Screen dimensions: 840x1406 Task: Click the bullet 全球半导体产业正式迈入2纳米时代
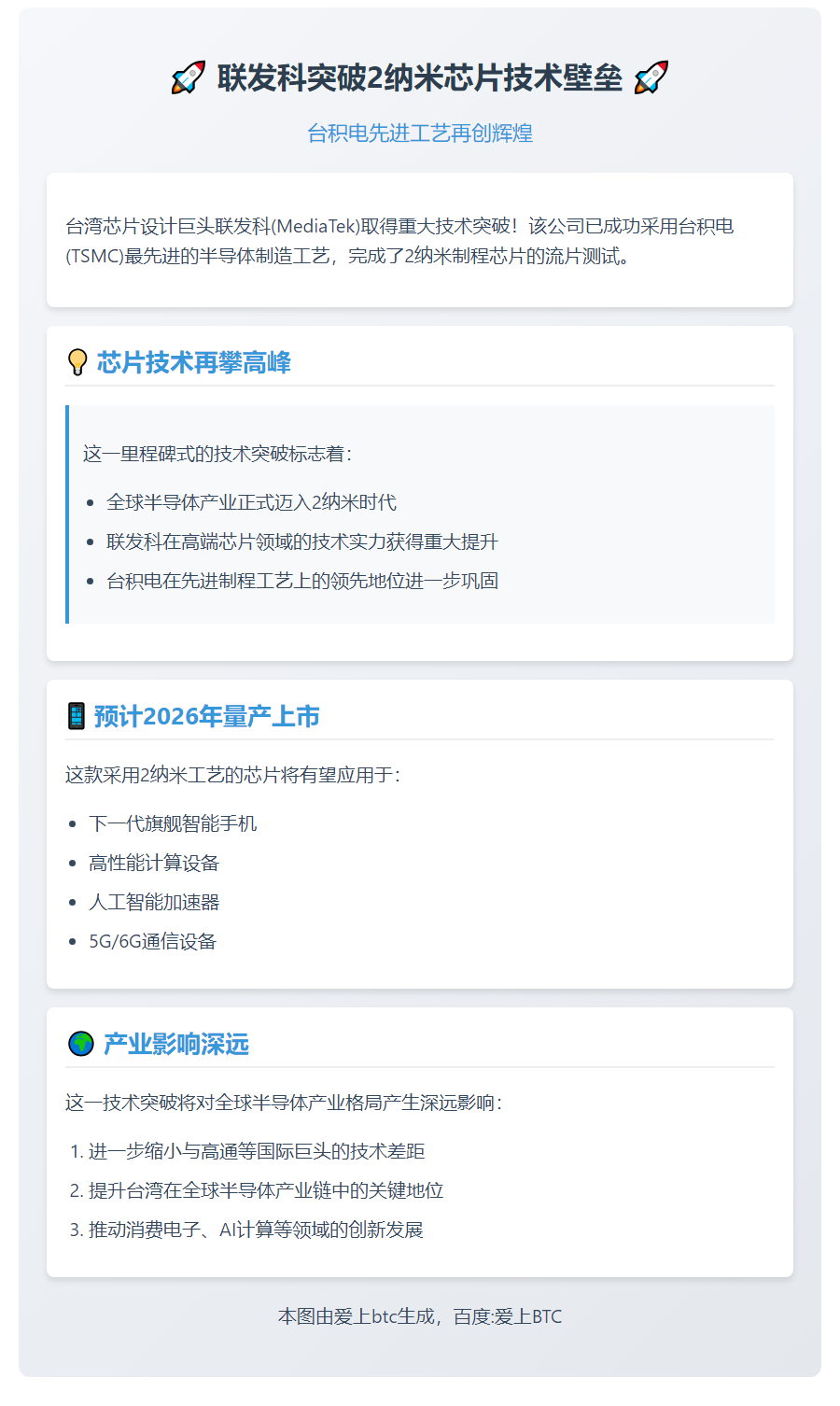[x=251, y=502]
